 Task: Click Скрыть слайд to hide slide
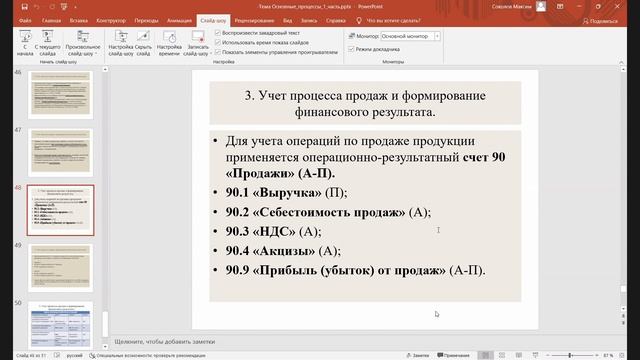(143, 43)
